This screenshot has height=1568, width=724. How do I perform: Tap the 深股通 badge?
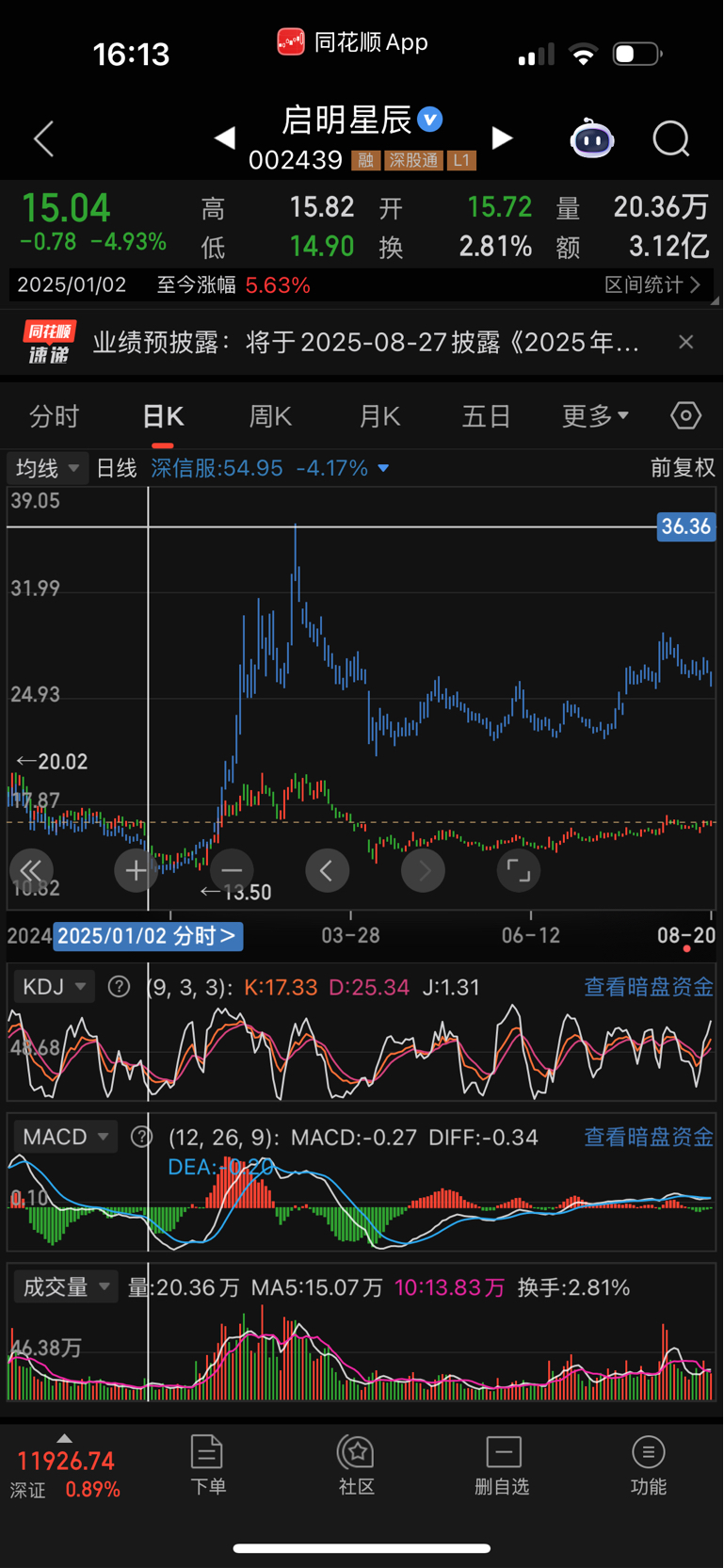pos(413,160)
